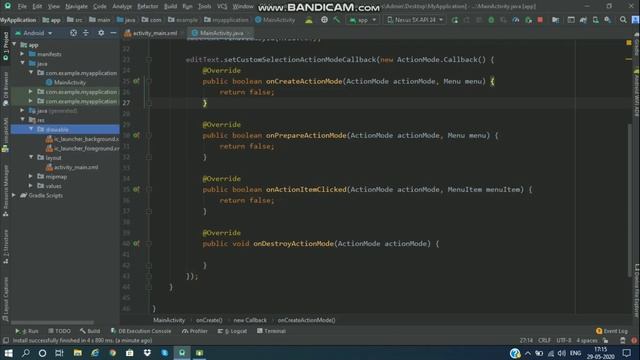Image resolution: width=640 pixels, height=360 pixels.
Task: Open the Android Profiler toolbar icon
Action: 516,20
